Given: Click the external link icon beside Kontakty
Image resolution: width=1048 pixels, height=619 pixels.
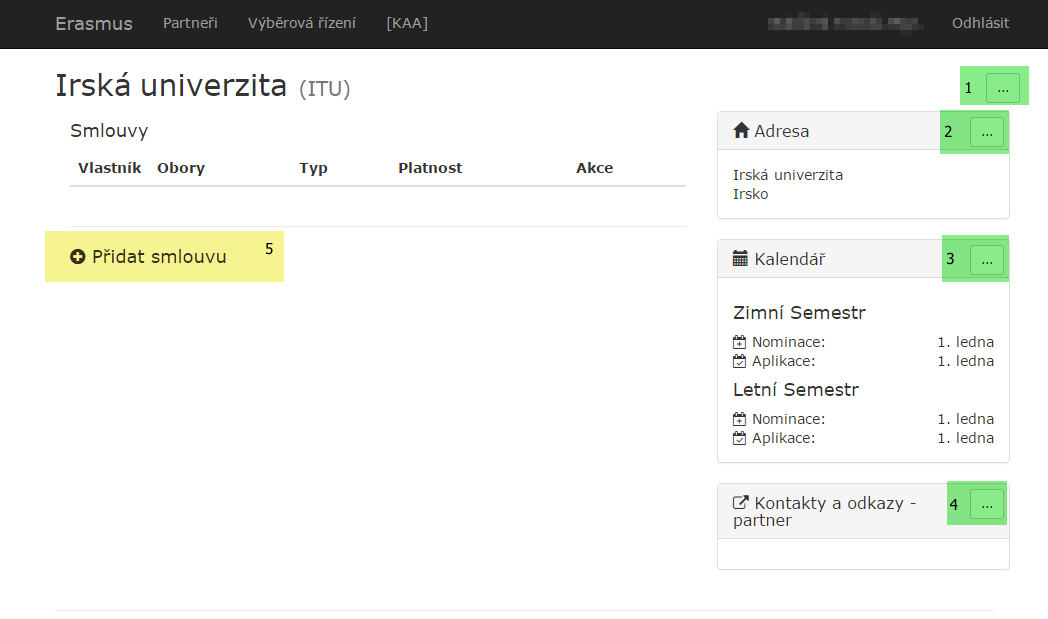Looking at the screenshot, I should [741, 503].
